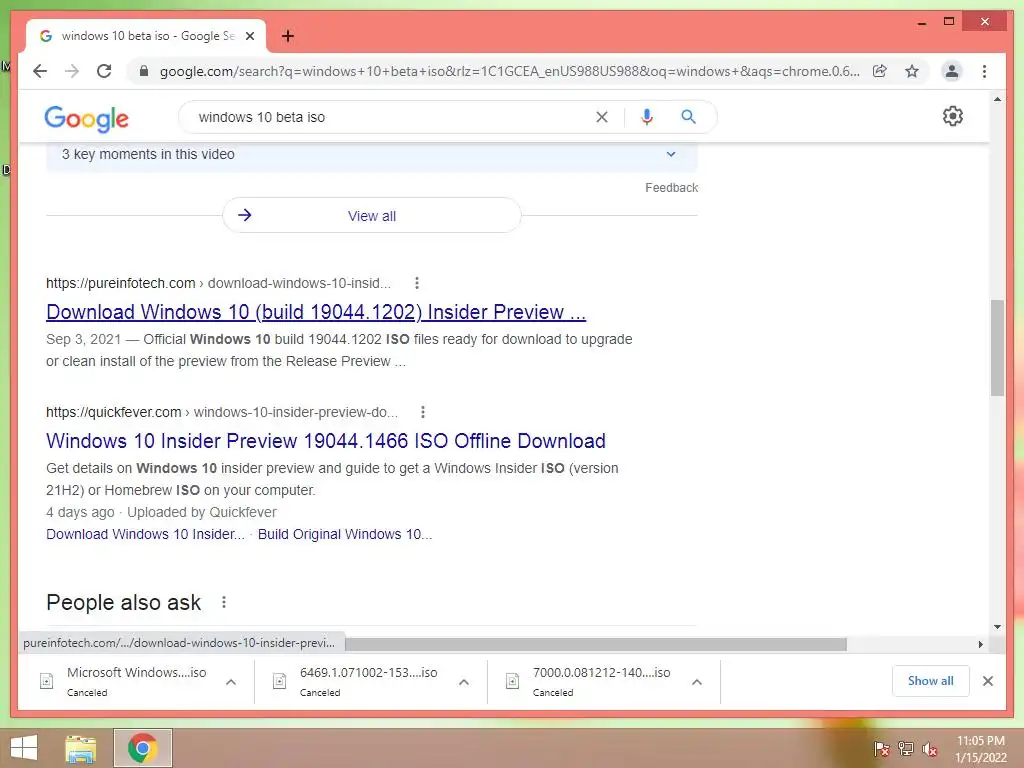Open a new tab with plus button
Image resolution: width=1024 pixels, height=768 pixels.
tap(287, 36)
